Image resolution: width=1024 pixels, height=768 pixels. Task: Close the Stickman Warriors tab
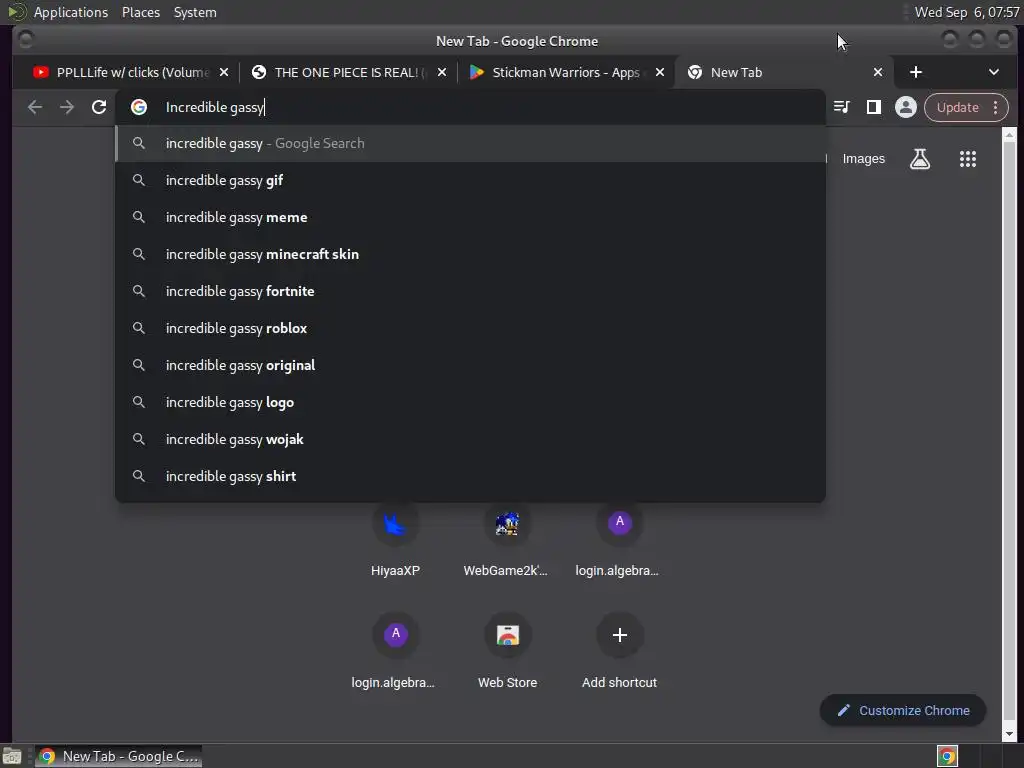660,72
